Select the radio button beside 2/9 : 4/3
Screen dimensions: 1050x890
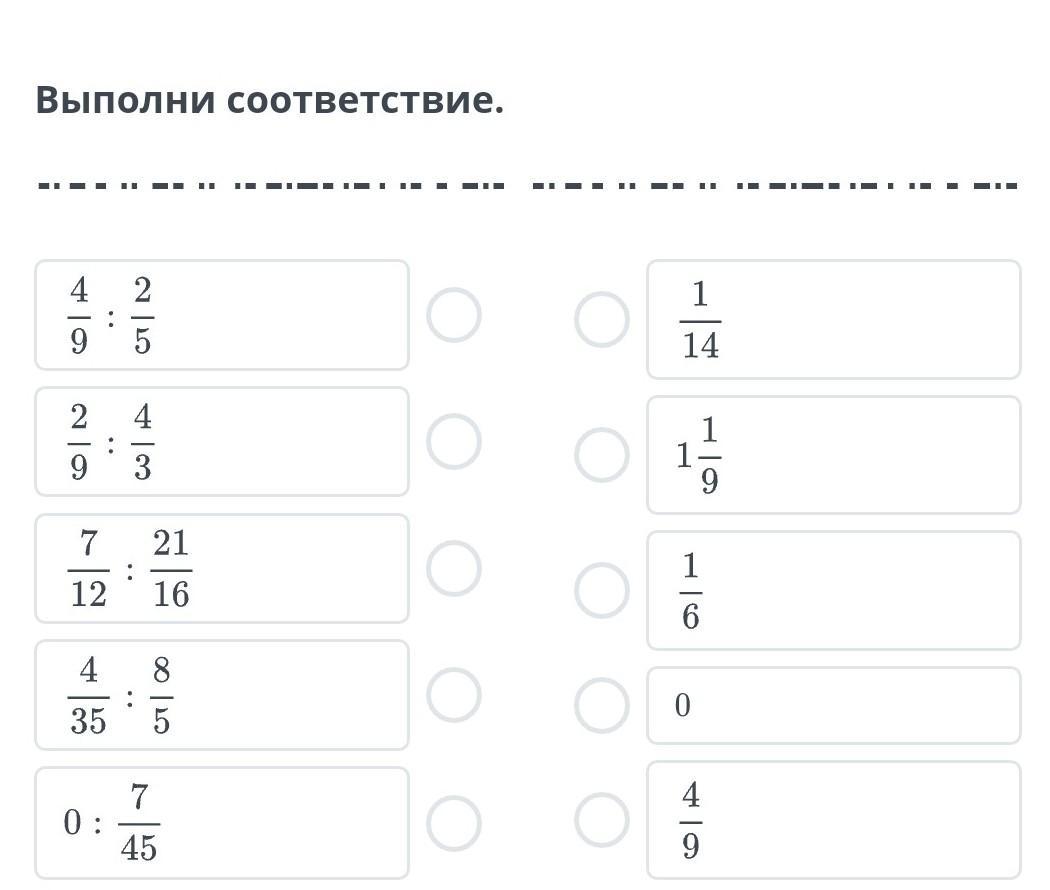[454, 441]
